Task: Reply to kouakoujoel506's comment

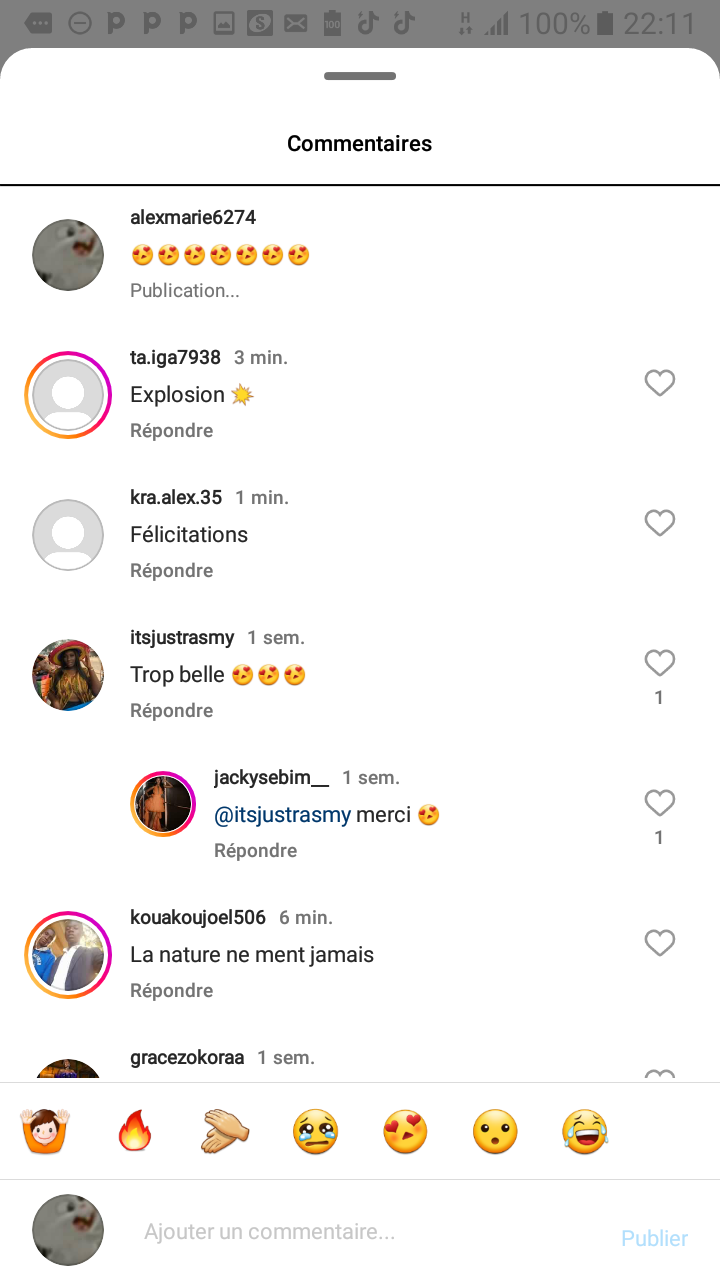Action: pyautogui.click(x=171, y=991)
